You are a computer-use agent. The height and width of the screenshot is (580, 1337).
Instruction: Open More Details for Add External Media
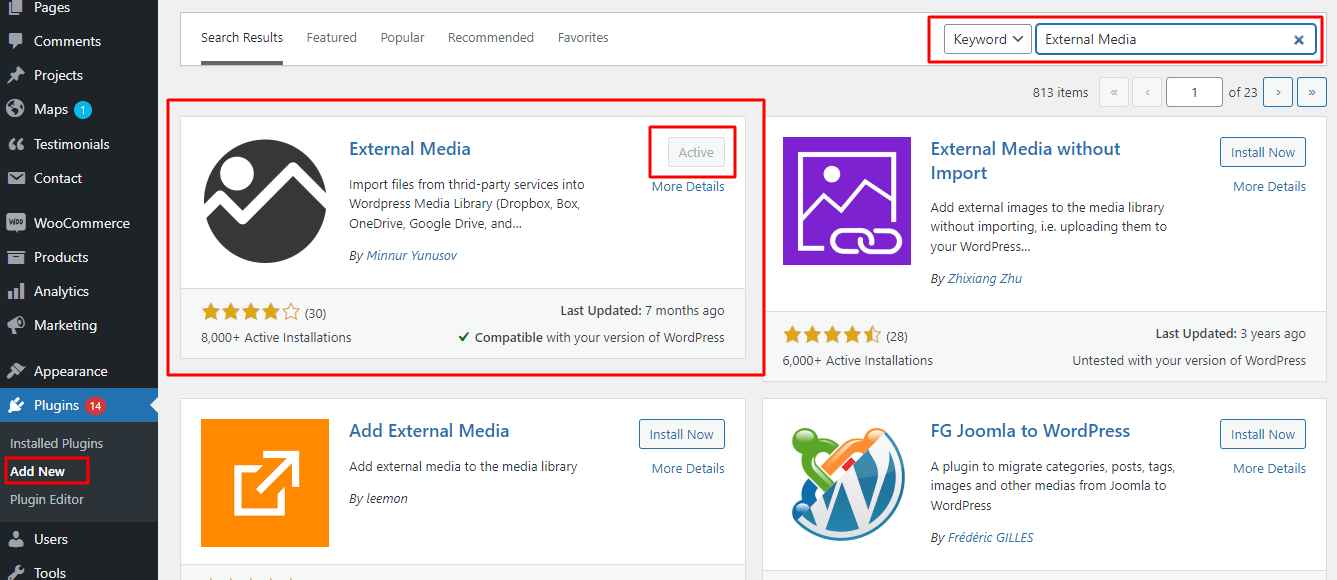coord(688,468)
